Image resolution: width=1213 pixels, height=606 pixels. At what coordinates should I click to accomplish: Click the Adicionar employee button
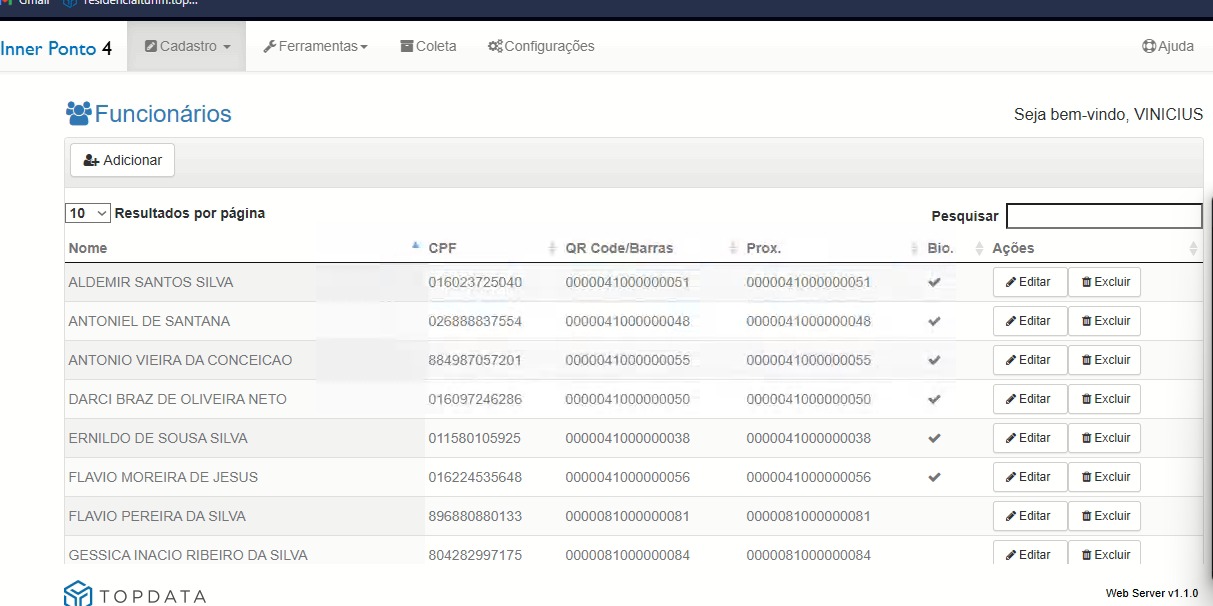(x=122, y=160)
